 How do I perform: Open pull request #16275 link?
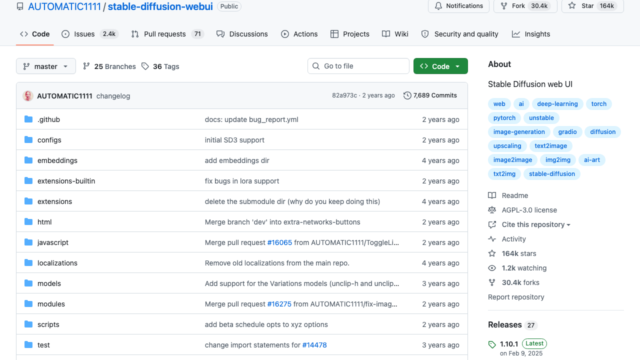coord(279,304)
